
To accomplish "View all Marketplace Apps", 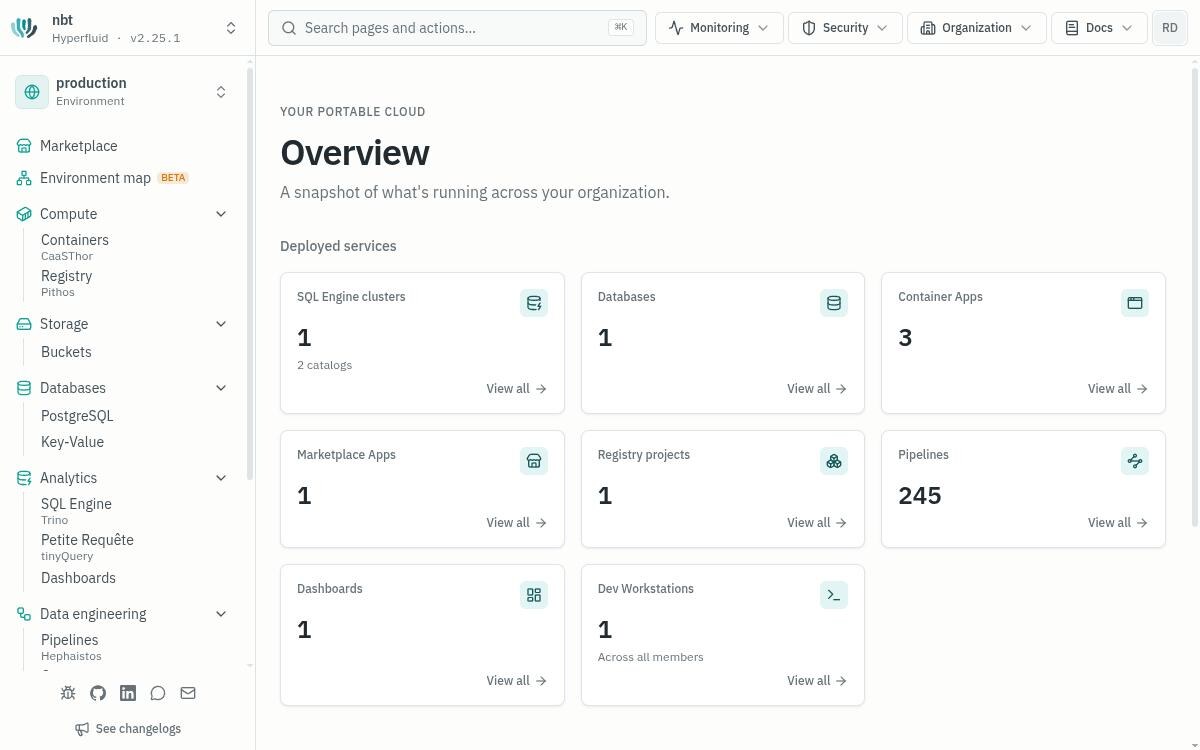I will pyautogui.click(x=517, y=523).
